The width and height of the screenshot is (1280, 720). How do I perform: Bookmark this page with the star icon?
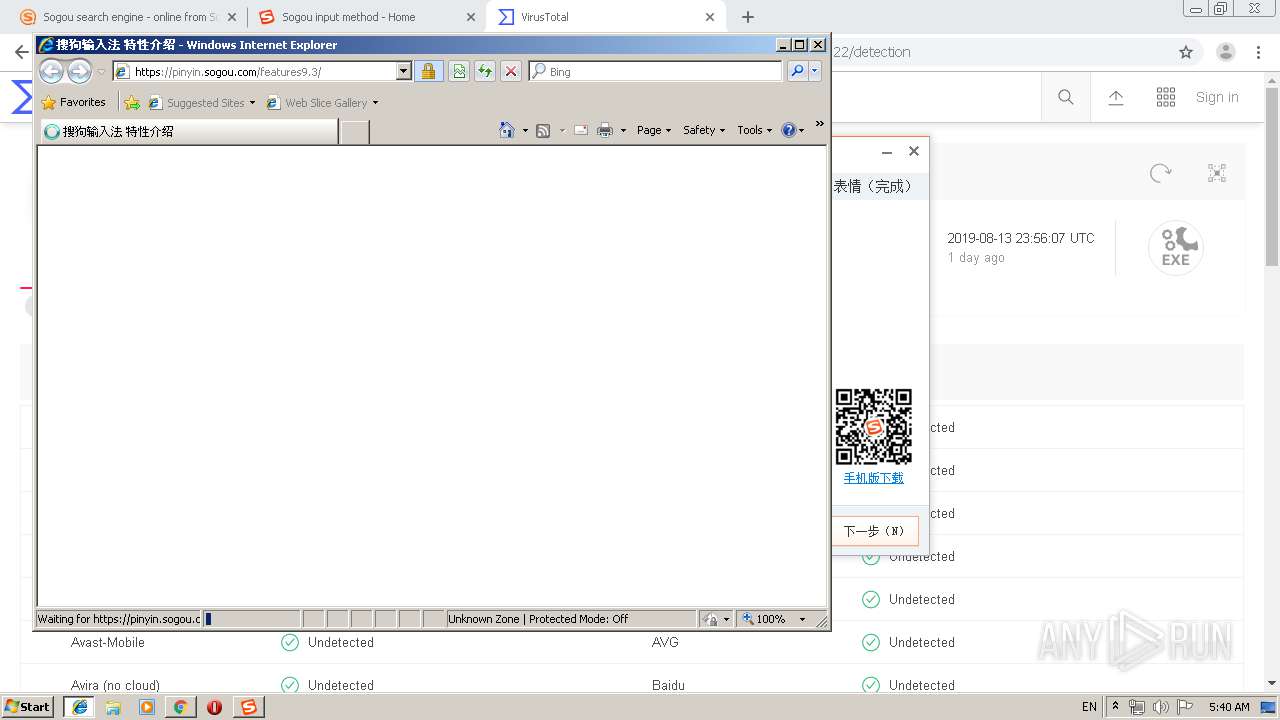coord(1186,52)
